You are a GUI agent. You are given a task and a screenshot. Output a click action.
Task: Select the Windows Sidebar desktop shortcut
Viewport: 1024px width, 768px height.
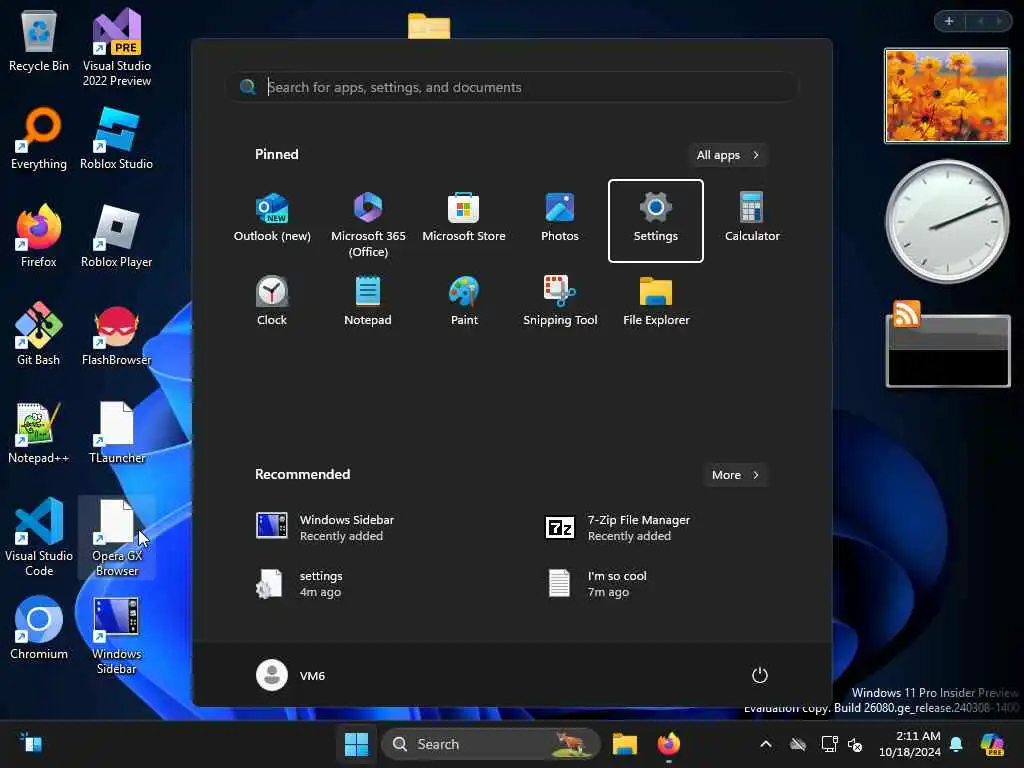coord(116,635)
